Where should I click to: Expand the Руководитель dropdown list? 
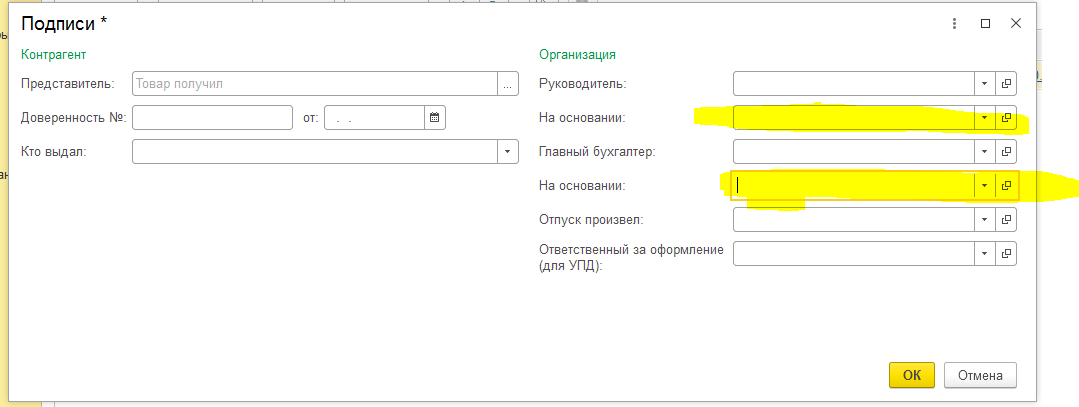[985, 84]
